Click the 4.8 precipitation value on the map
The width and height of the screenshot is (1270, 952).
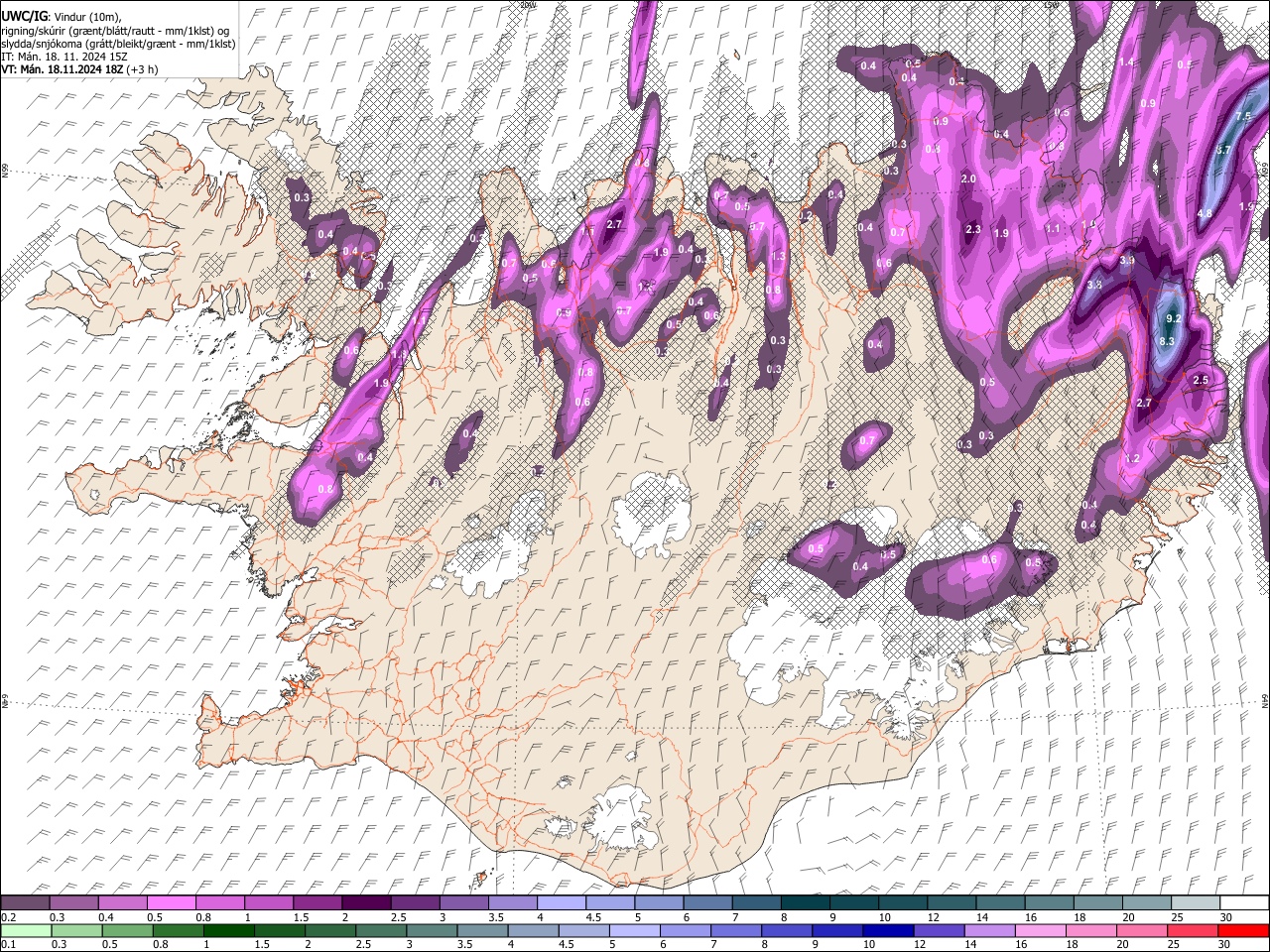pos(1206,213)
